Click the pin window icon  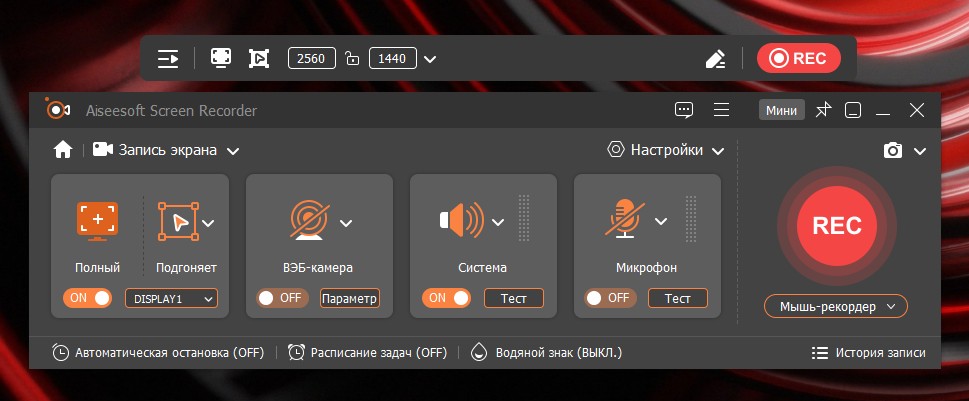[x=823, y=110]
